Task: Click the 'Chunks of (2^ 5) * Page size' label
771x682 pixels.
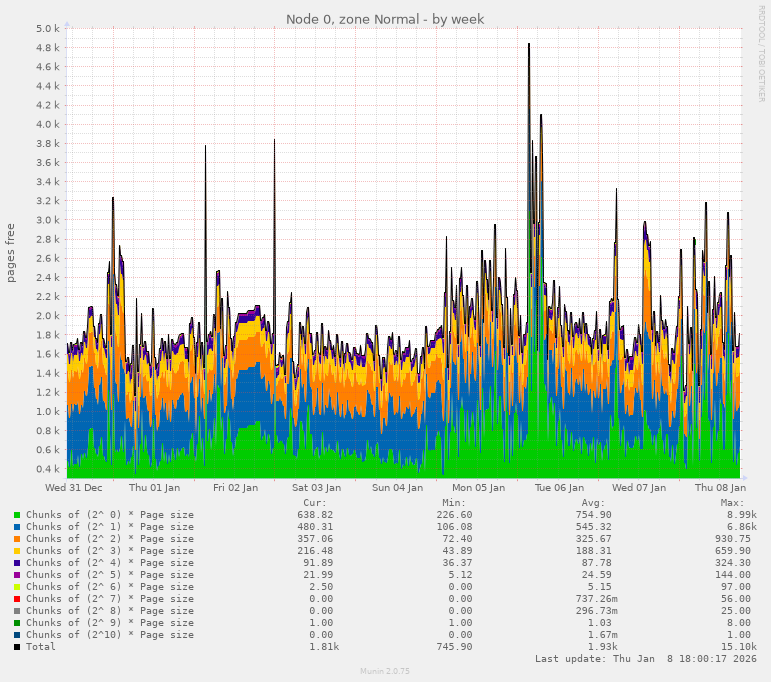Action: pyautogui.click(x=110, y=575)
